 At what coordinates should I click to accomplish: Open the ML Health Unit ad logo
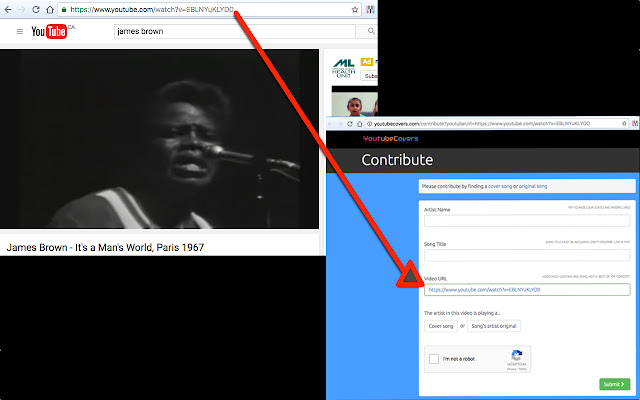pyautogui.click(x=343, y=68)
